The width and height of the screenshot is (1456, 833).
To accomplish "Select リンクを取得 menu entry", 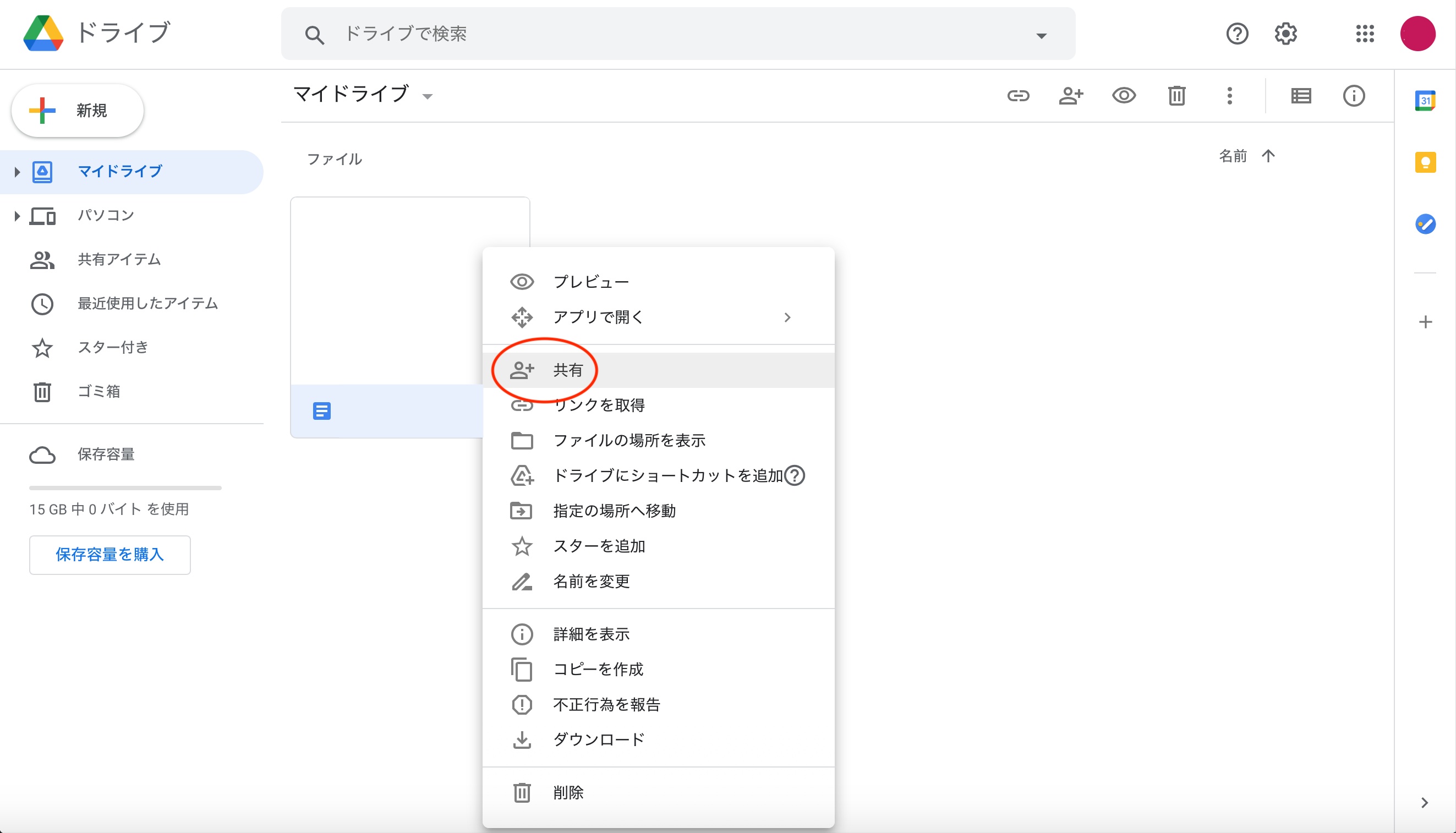I will point(659,405).
